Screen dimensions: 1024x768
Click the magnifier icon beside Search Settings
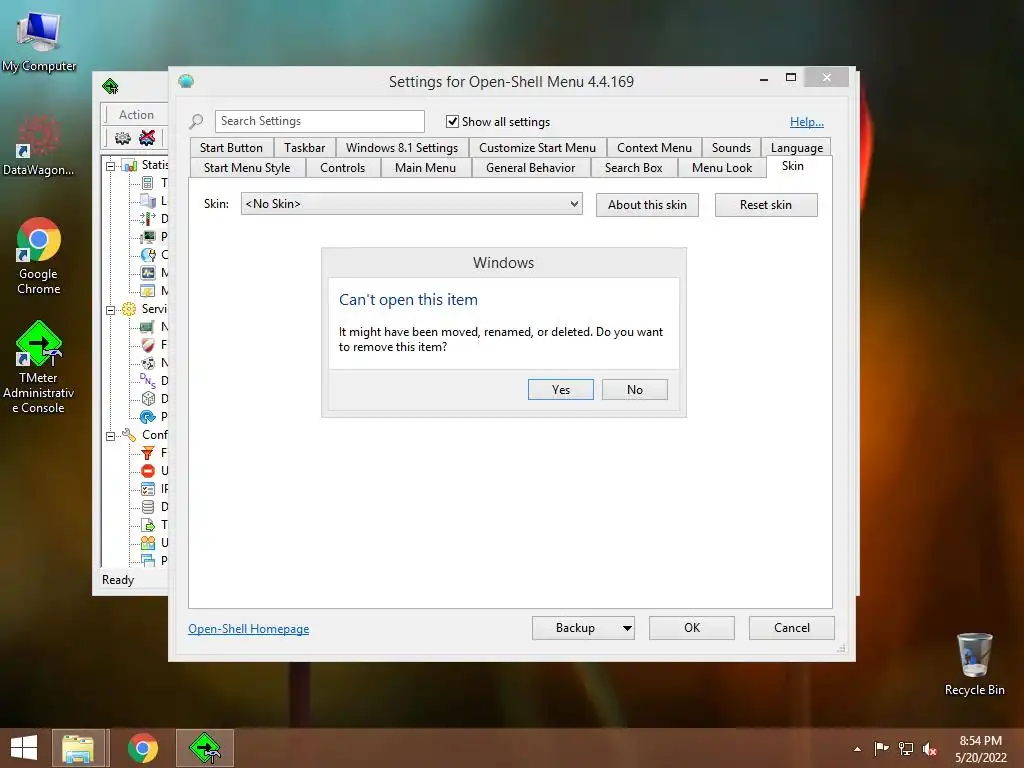pos(196,121)
